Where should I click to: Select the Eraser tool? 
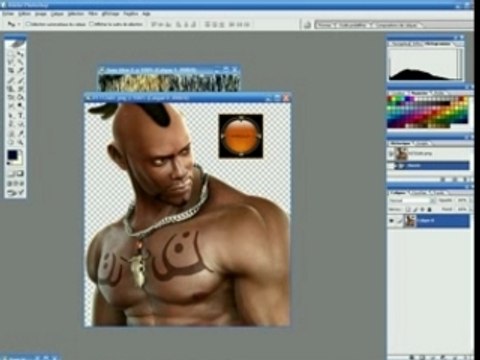pyautogui.click(x=11, y=97)
